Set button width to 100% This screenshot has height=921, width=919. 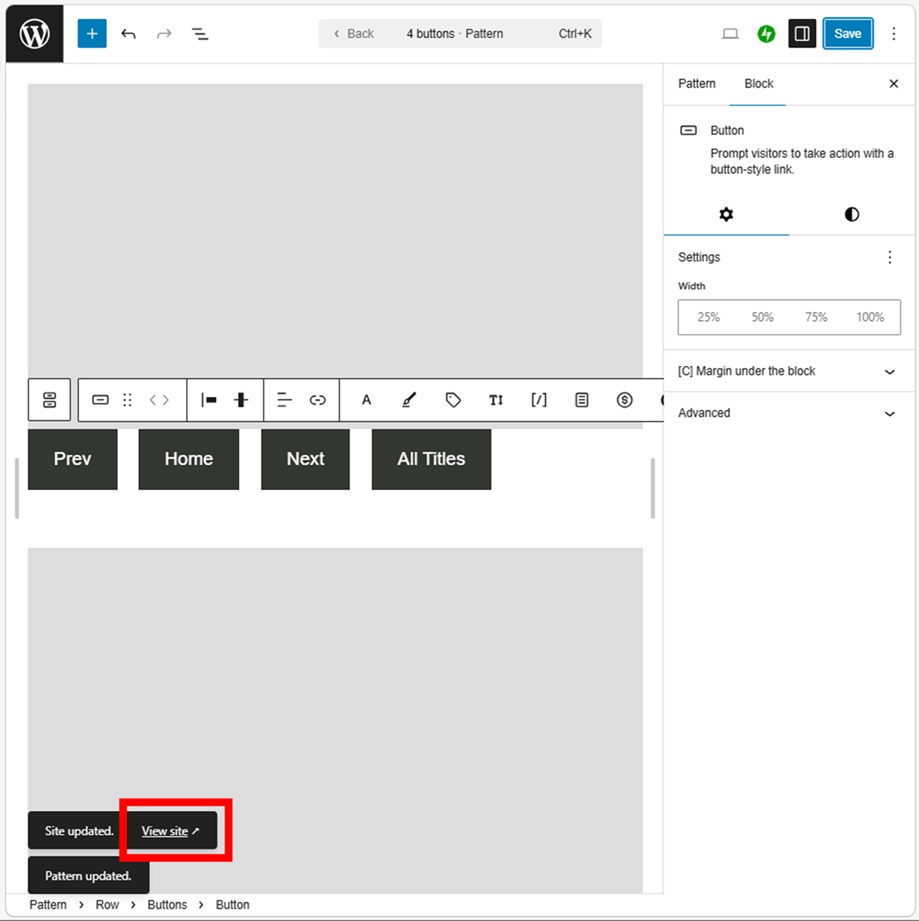870,317
